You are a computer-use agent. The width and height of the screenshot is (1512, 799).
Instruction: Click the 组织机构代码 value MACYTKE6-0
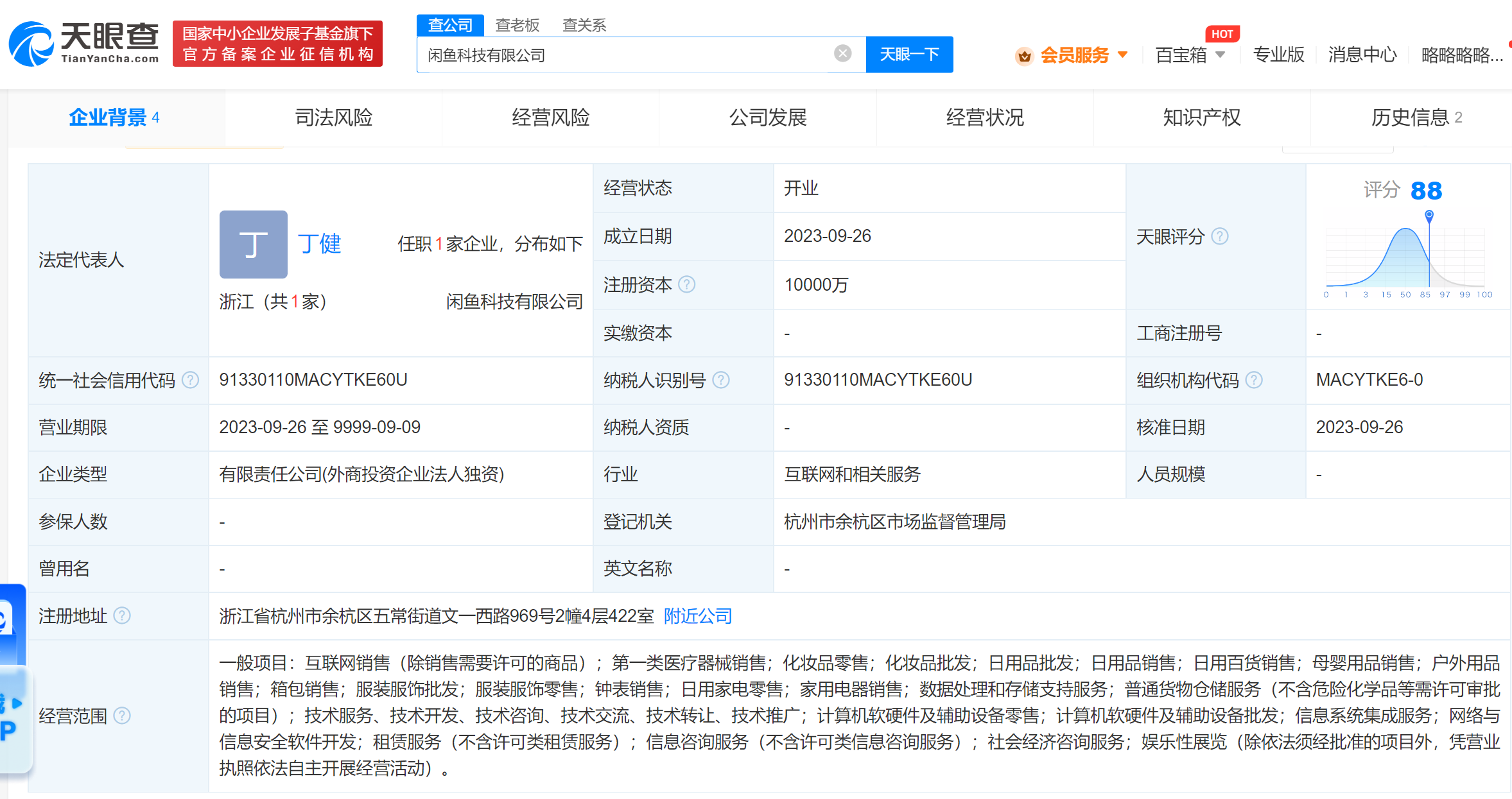[1369, 380]
